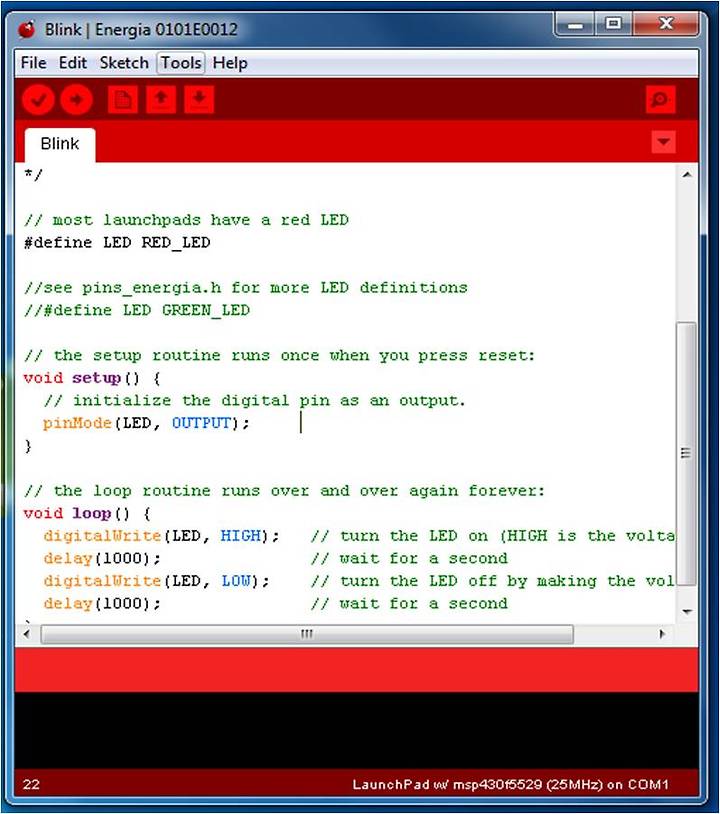Click the '#define LED RED_LED' line

(117, 243)
